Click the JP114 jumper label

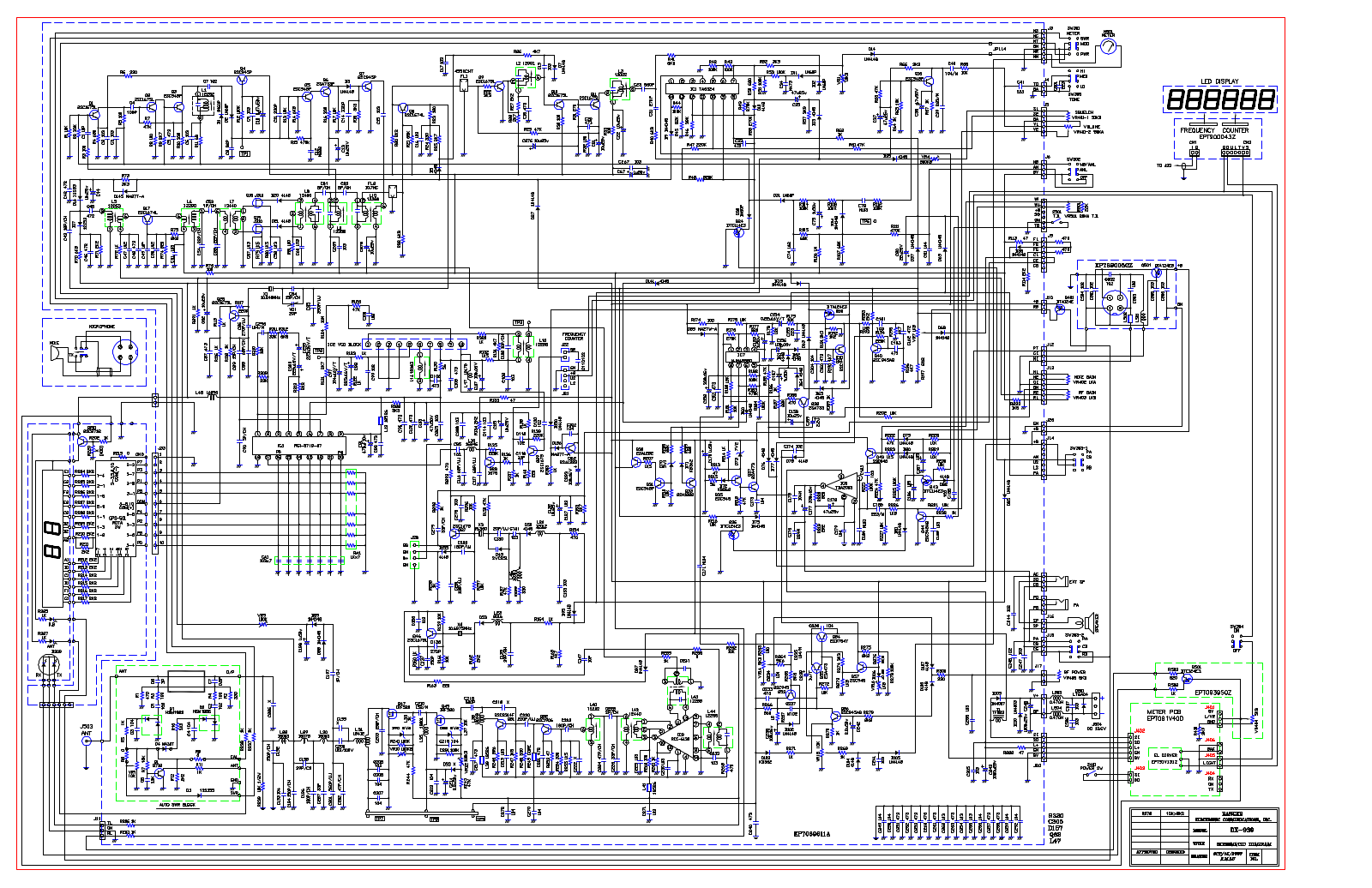[x=1000, y=49]
